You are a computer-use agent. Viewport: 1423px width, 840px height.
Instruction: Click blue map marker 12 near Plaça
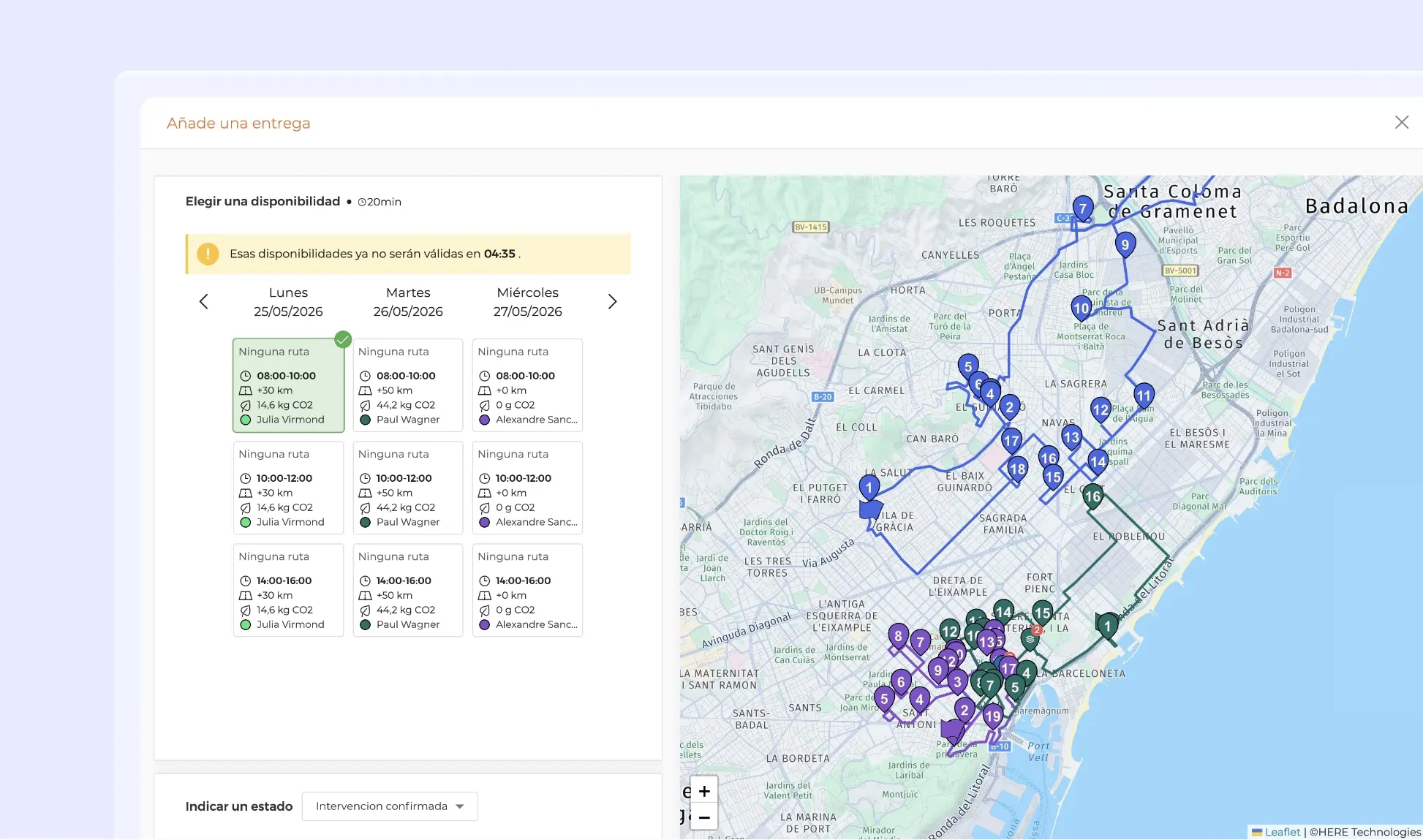click(1101, 409)
